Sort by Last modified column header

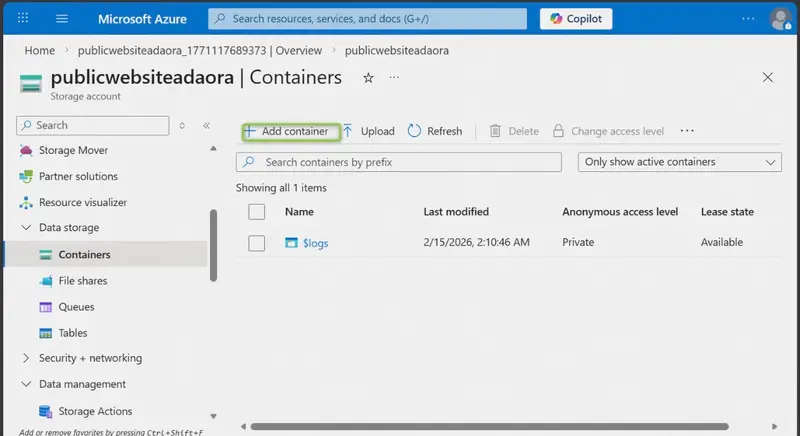click(456, 212)
